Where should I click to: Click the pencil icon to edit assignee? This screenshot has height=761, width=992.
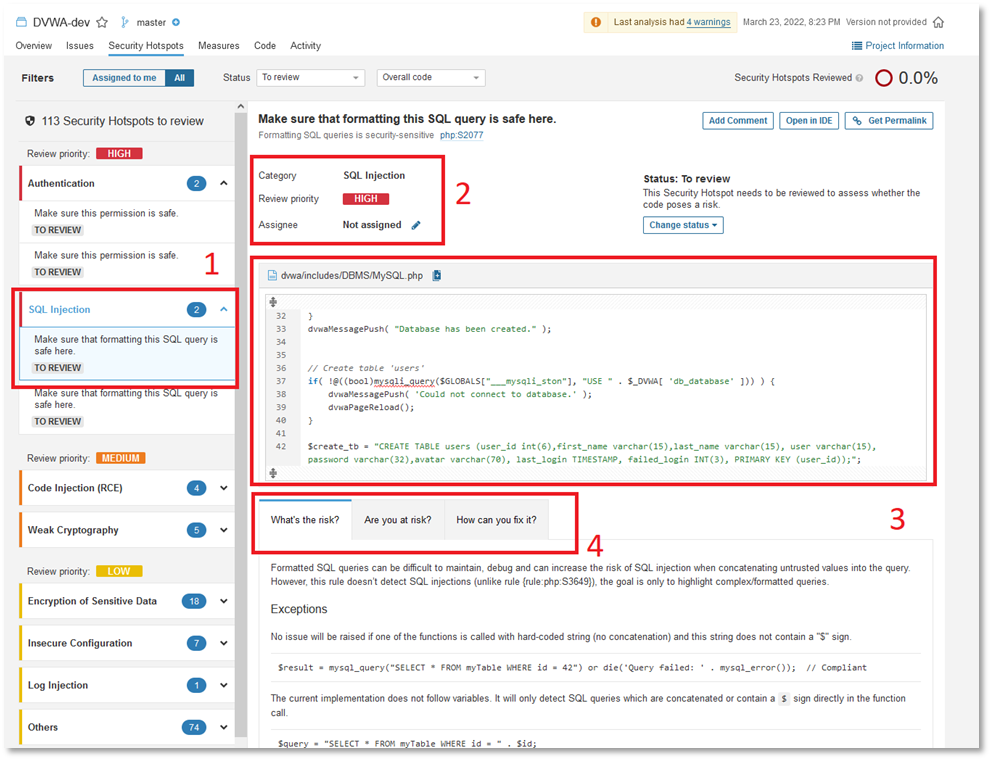pyautogui.click(x=416, y=226)
